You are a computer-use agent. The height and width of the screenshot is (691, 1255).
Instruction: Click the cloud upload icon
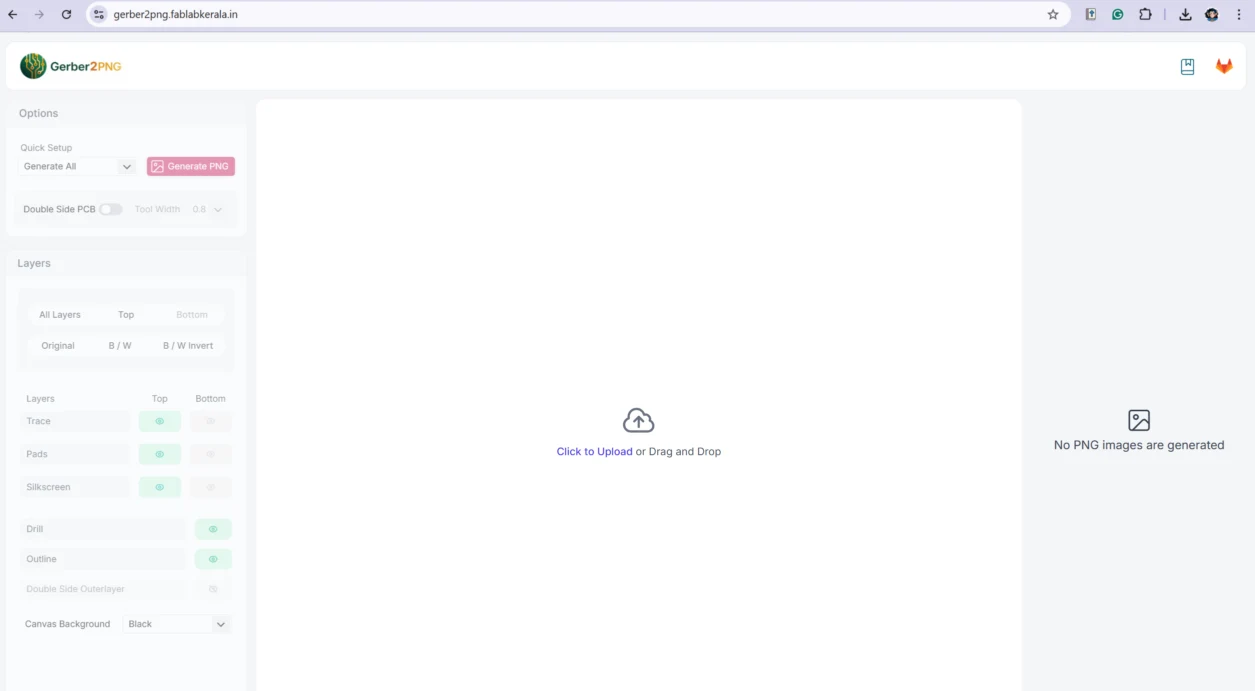pos(638,419)
